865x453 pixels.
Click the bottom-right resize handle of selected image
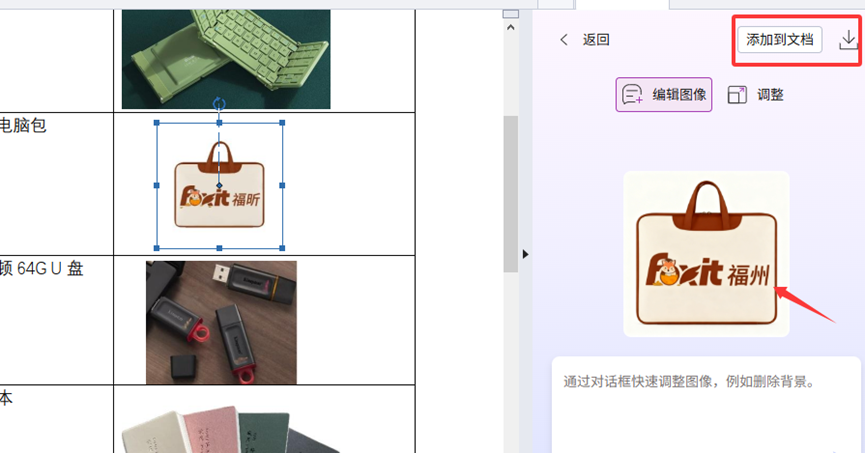[283, 247]
